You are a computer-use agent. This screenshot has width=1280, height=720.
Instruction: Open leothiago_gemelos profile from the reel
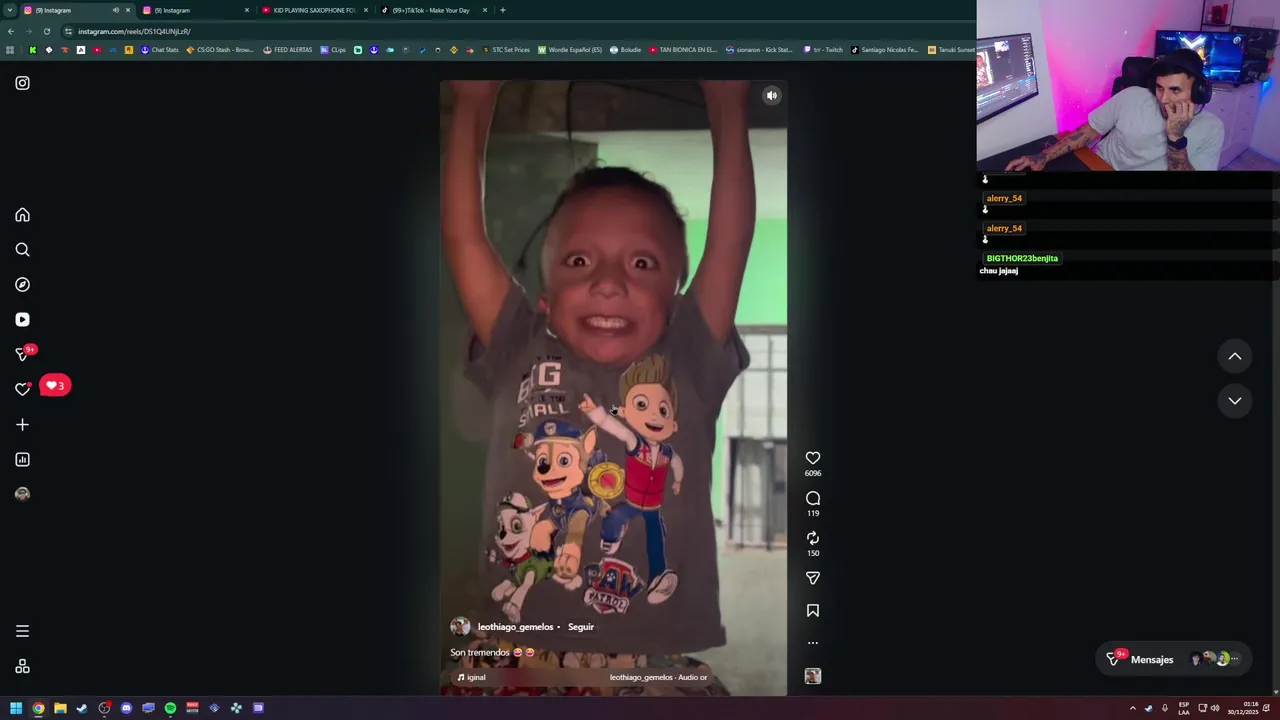point(515,627)
